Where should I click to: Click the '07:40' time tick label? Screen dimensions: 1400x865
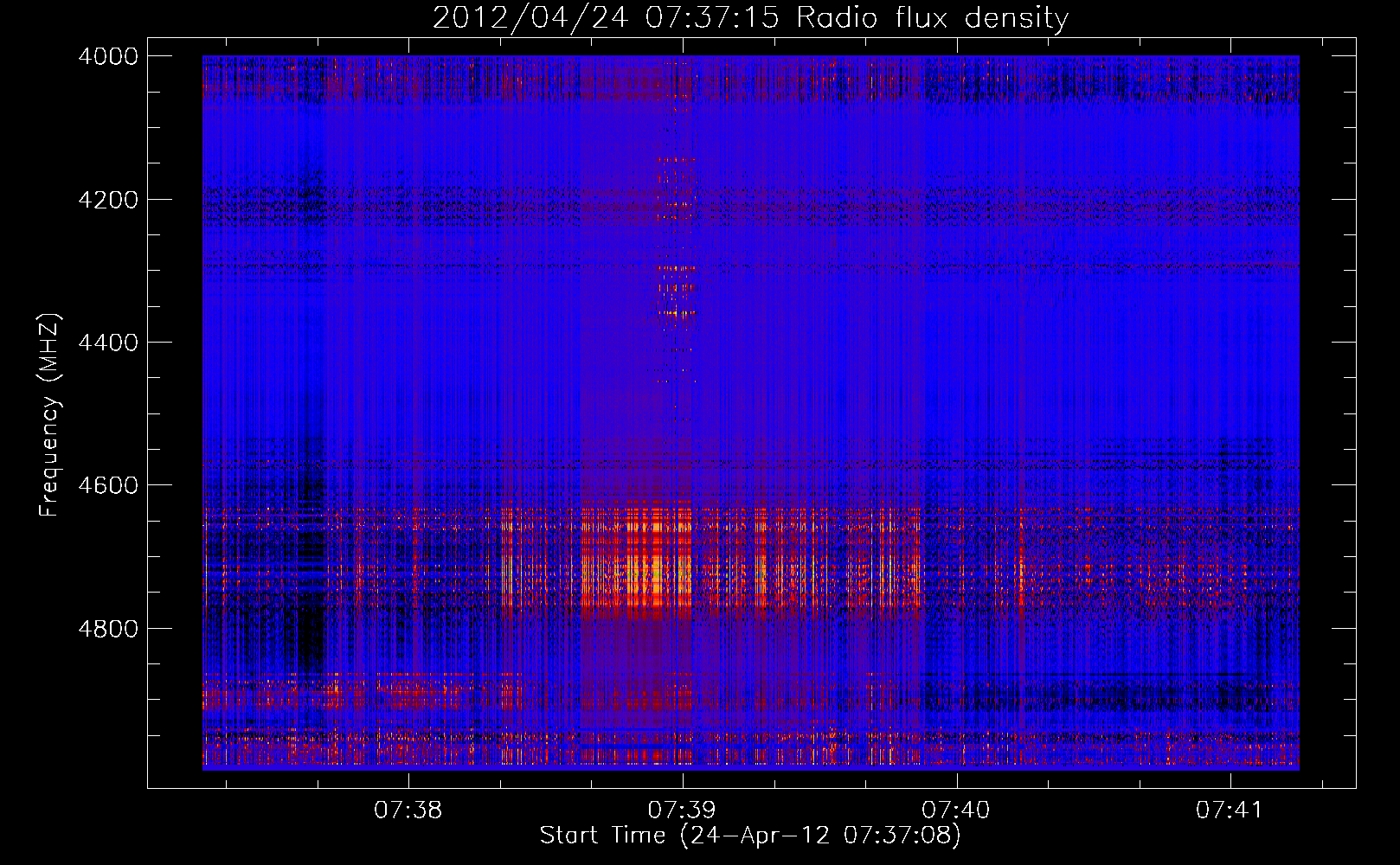pyautogui.click(x=956, y=811)
